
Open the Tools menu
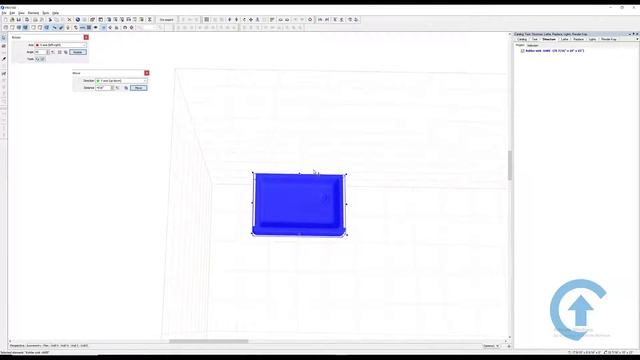(46, 13)
